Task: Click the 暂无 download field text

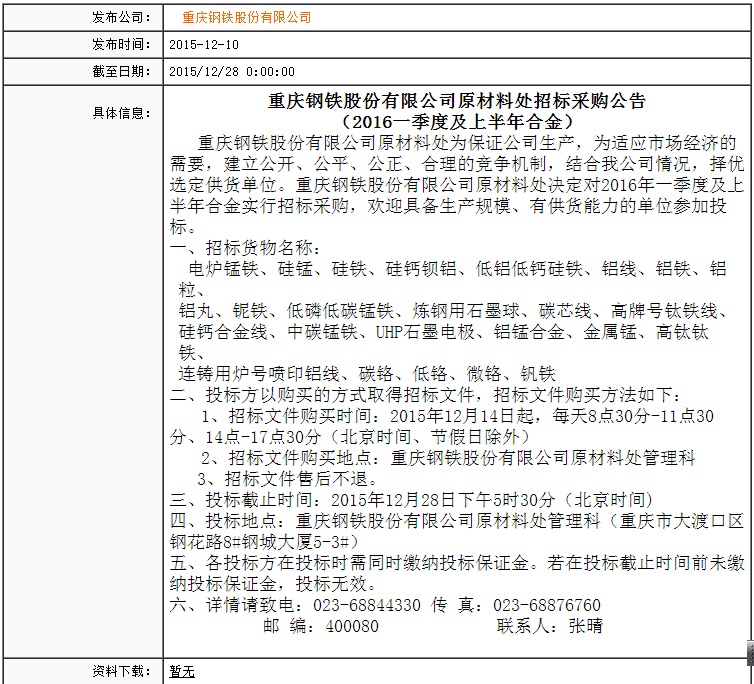Action: pyautogui.click(x=182, y=671)
